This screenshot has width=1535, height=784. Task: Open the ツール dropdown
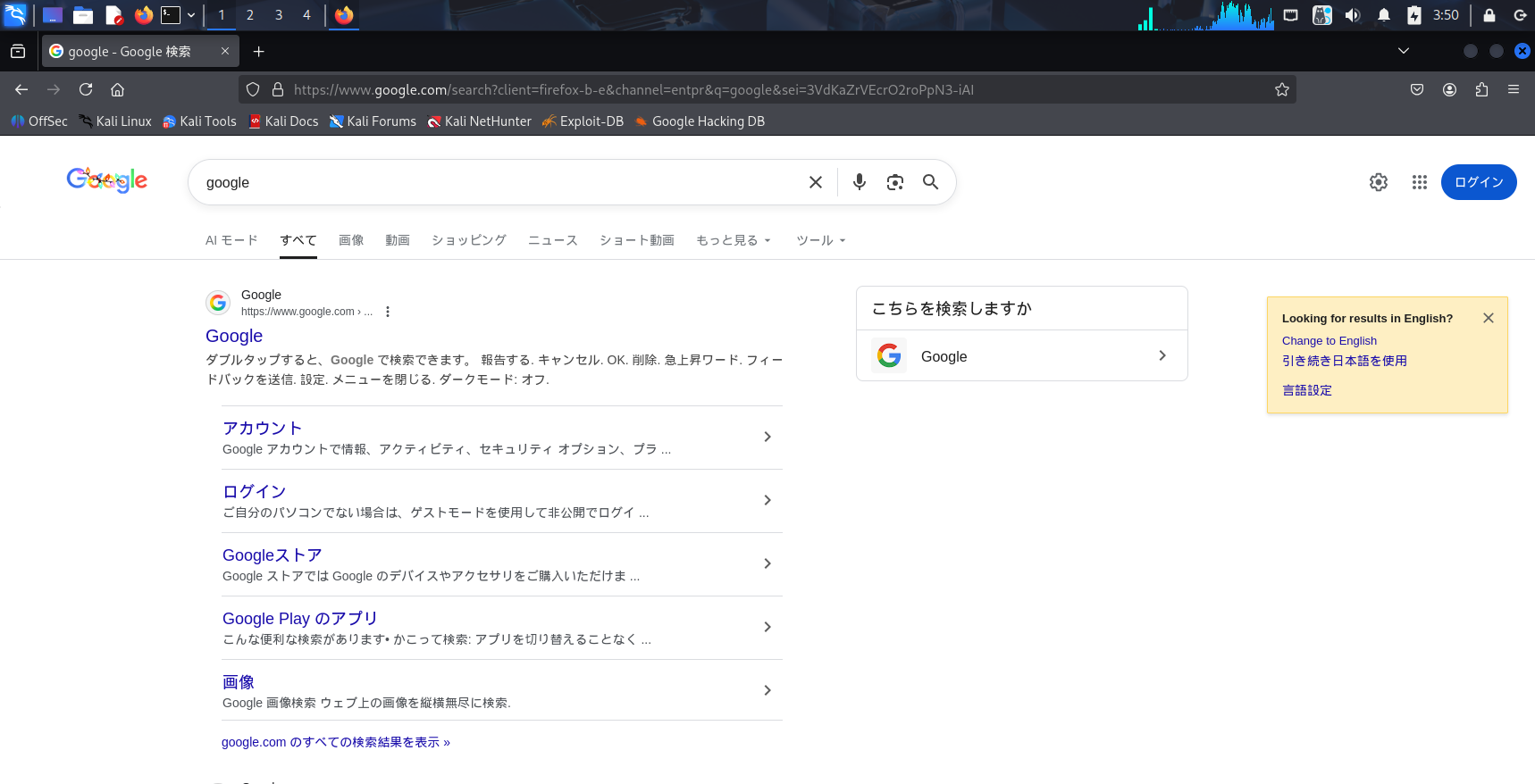pos(820,240)
